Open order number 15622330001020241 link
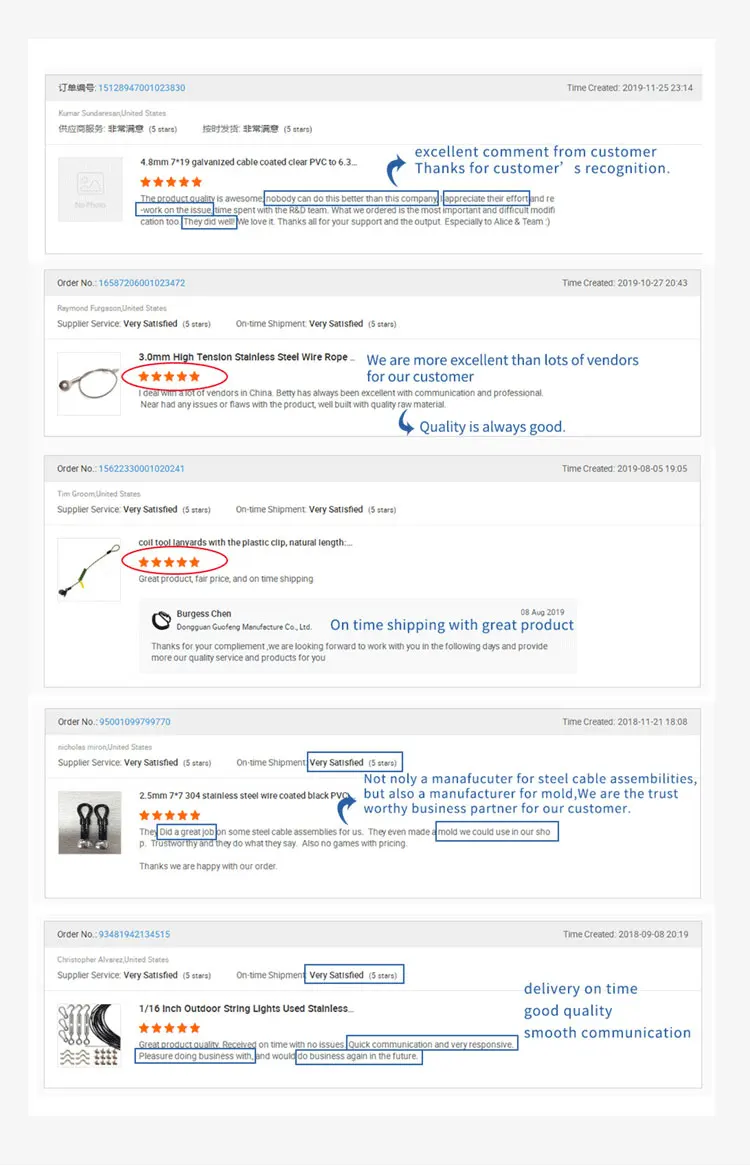 pos(141,469)
